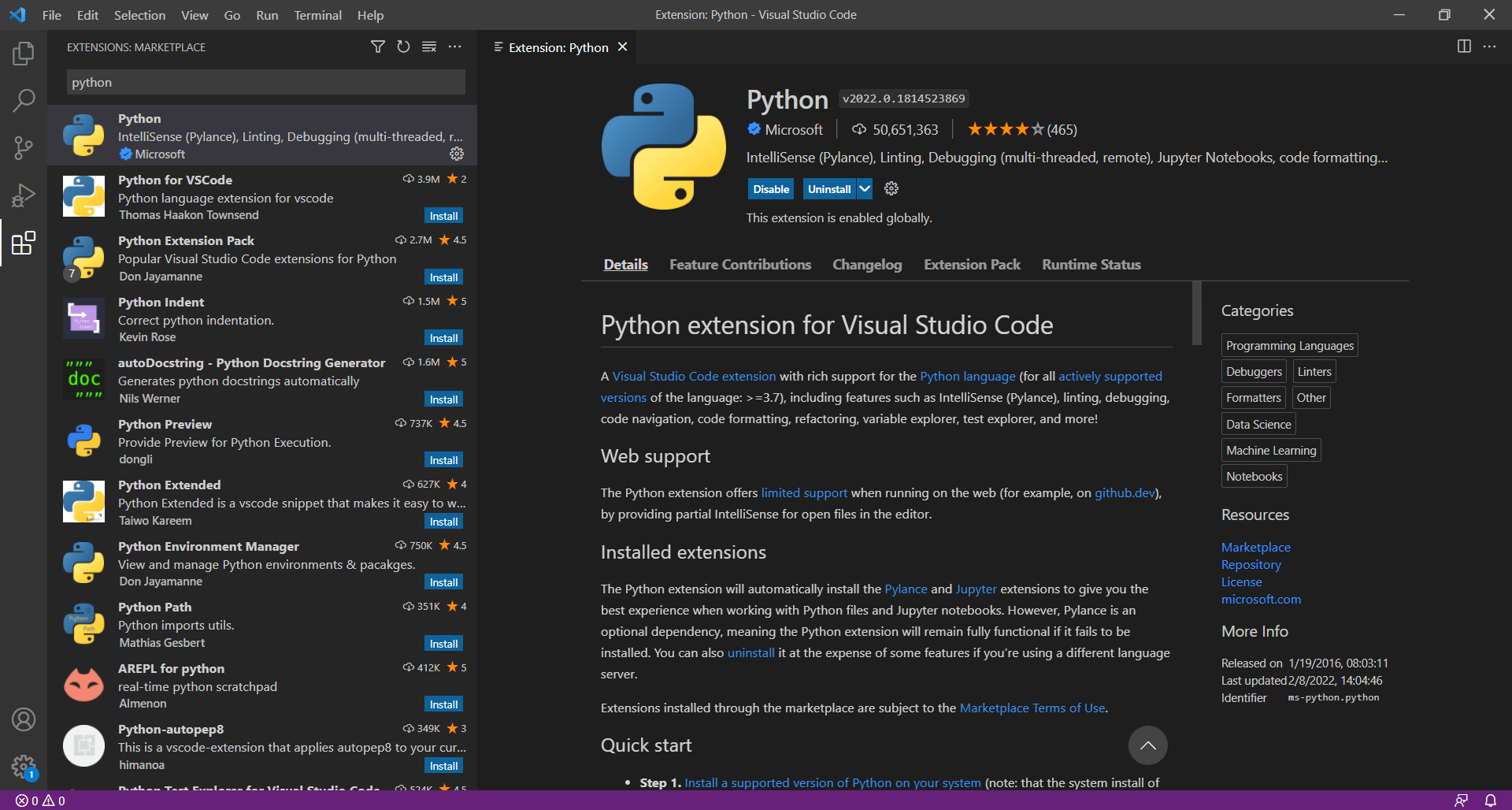Viewport: 1512px width, 810px height.
Task: Click the Microsoft publisher name in header
Action: [794, 129]
